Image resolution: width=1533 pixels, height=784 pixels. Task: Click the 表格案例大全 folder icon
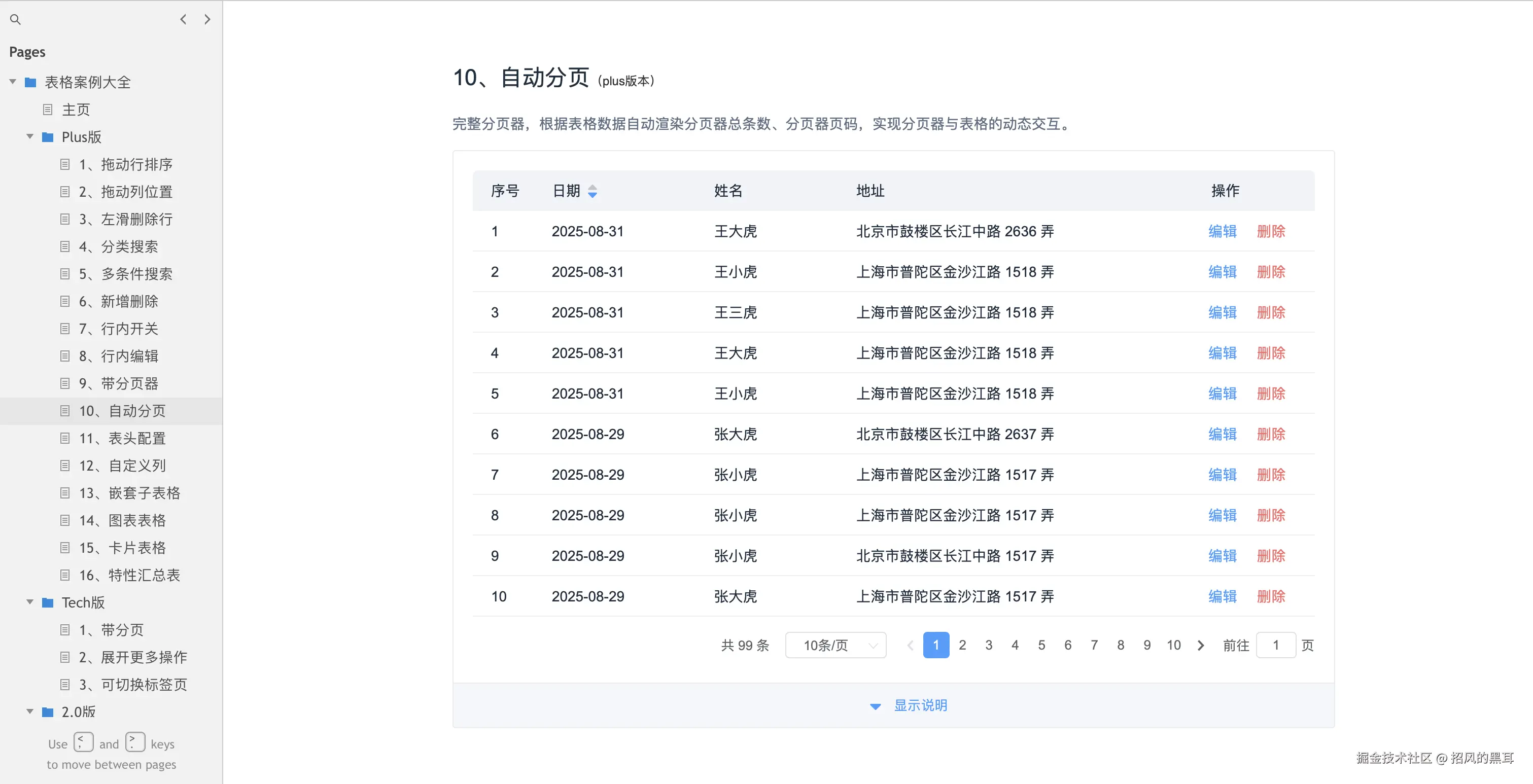30,82
